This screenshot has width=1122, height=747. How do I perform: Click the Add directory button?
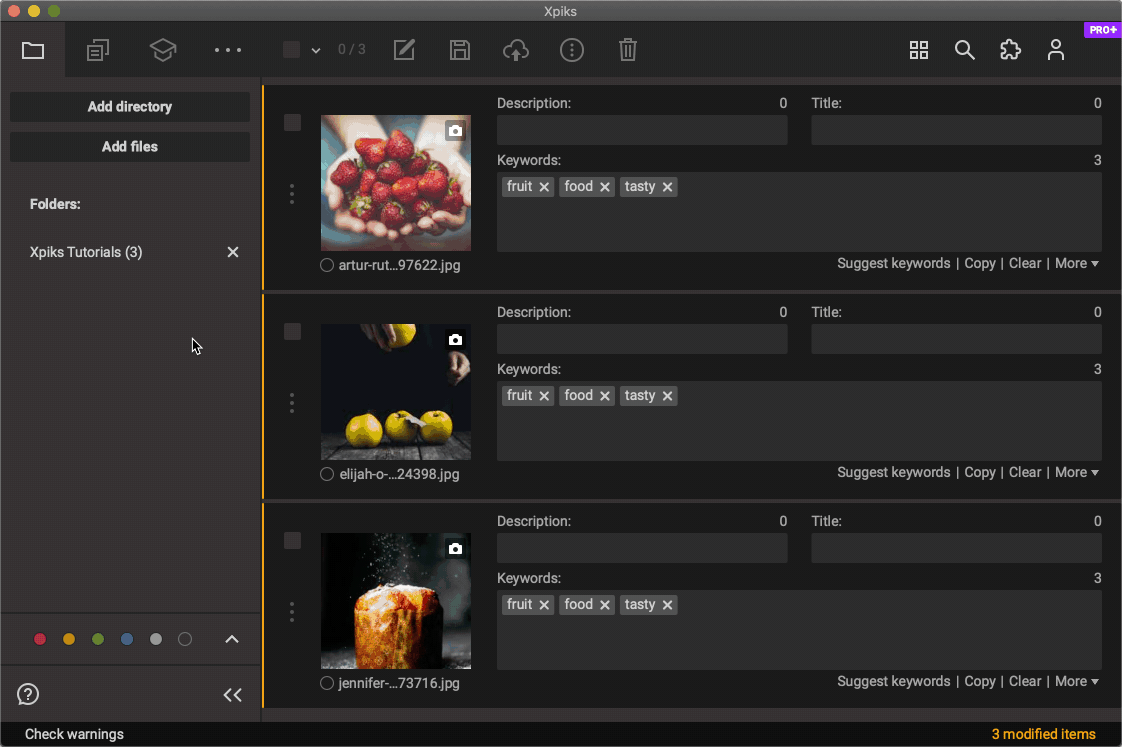pos(130,107)
